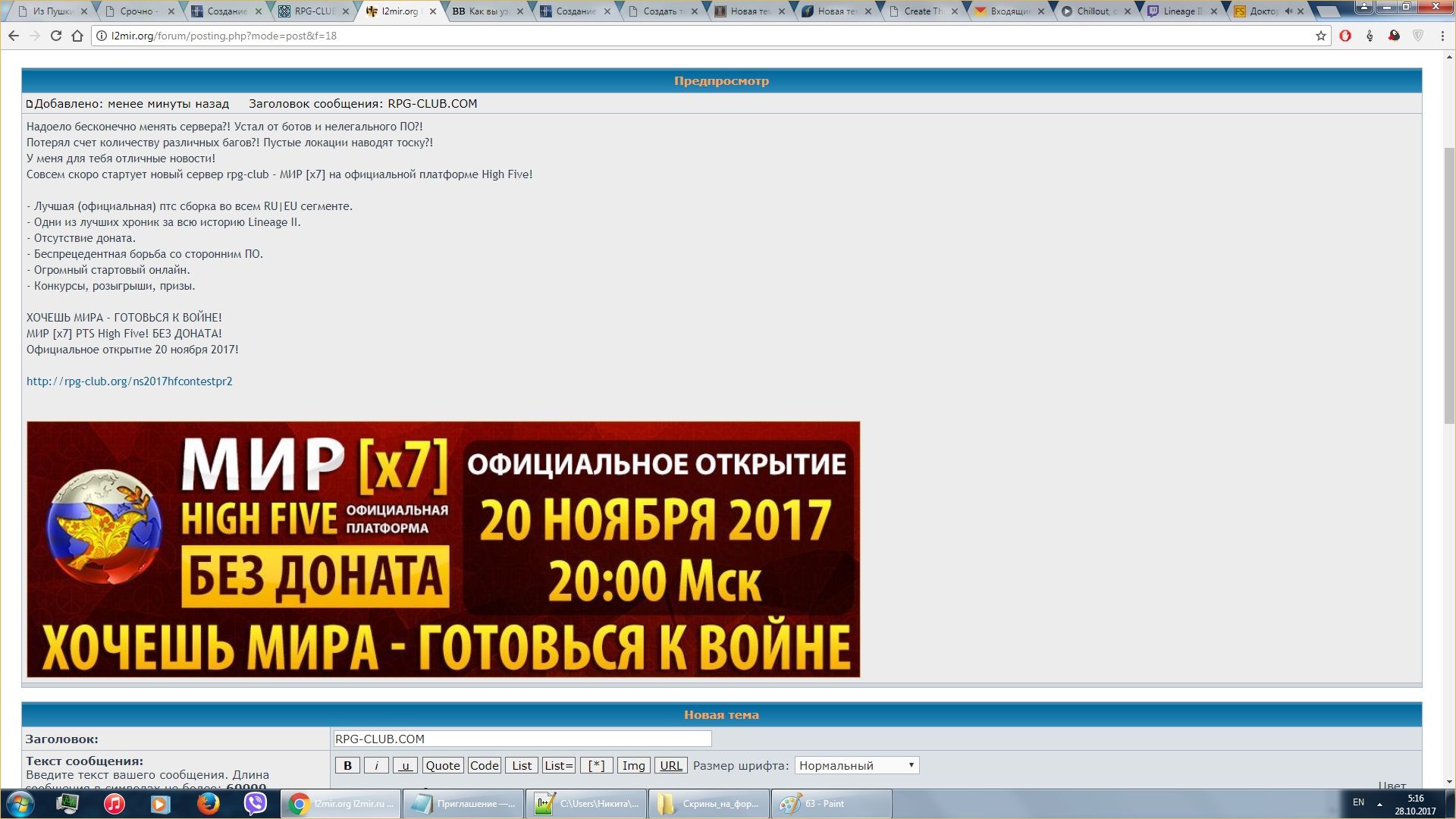Image resolution: width=1456 pixels, height=819 pixels.
Task: Open font size dropdown Нормальный
Action: point(857,765)
